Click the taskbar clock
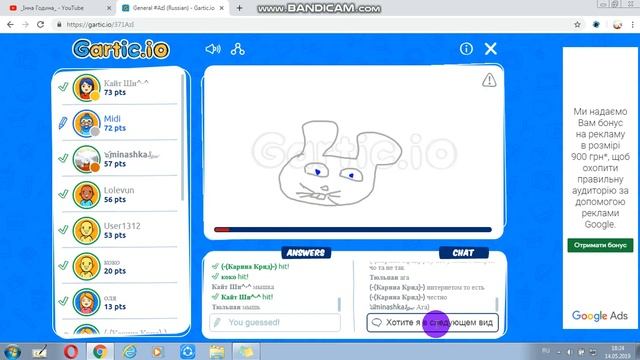Screen dimensions: 640x360 (618, 352)
